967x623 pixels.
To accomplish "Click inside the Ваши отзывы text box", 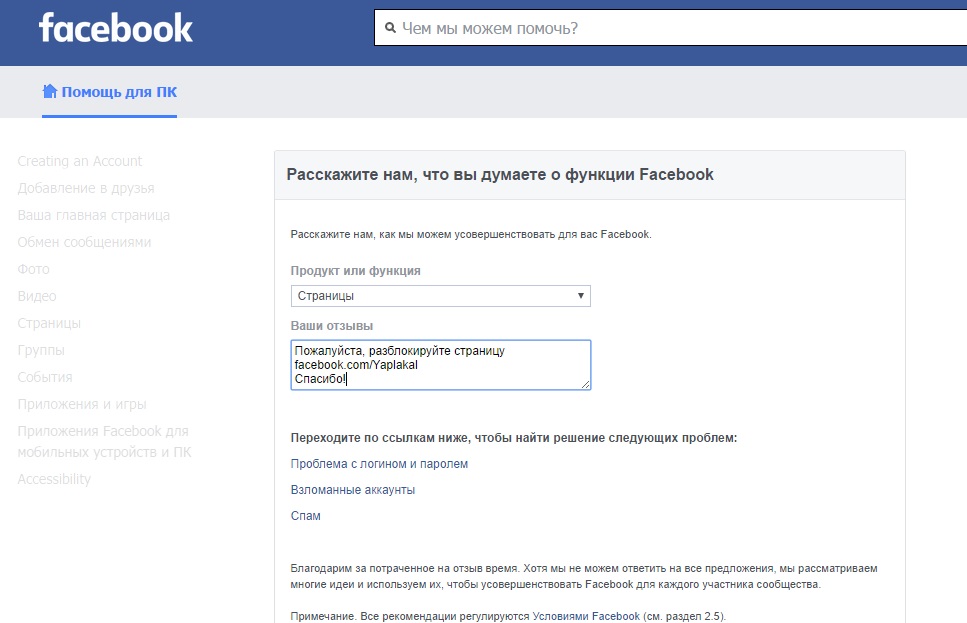I will 440,365.
